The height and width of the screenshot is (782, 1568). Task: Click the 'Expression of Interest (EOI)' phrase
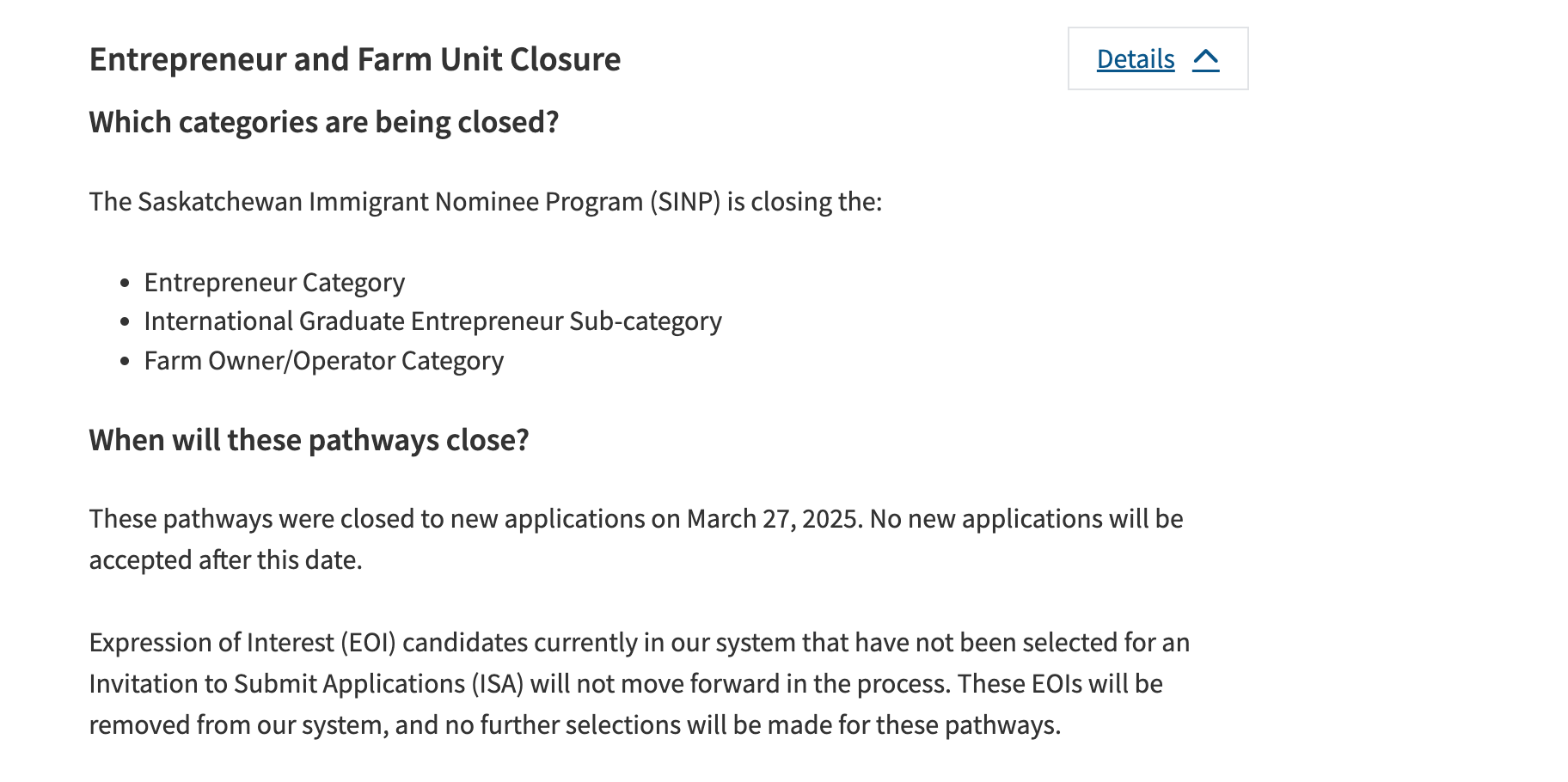click(x=242, y=643)
